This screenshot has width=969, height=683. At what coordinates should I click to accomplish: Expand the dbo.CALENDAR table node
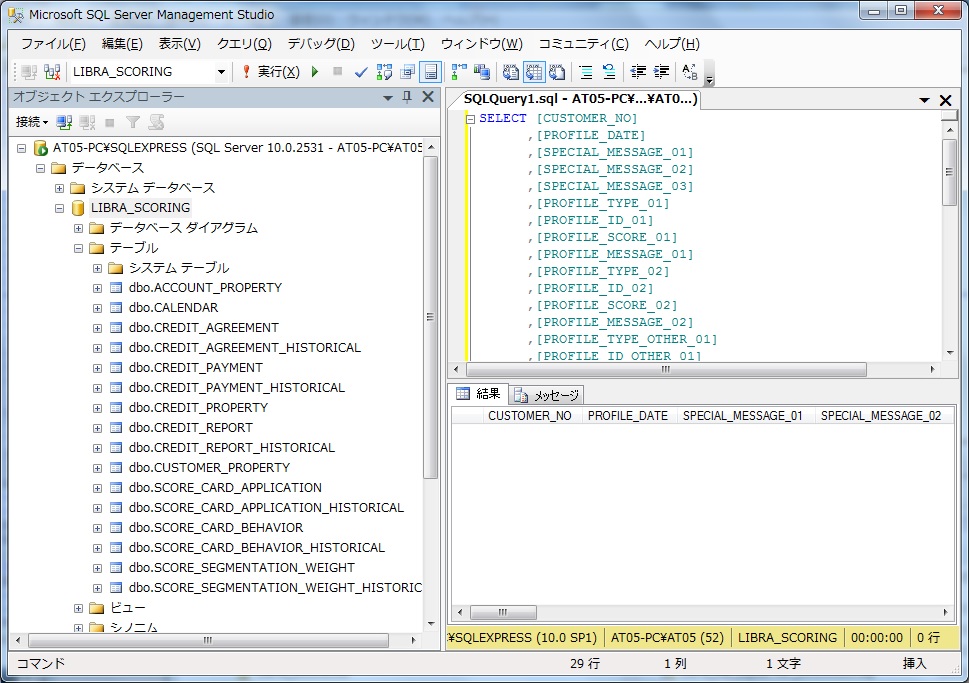coord(97,308)
